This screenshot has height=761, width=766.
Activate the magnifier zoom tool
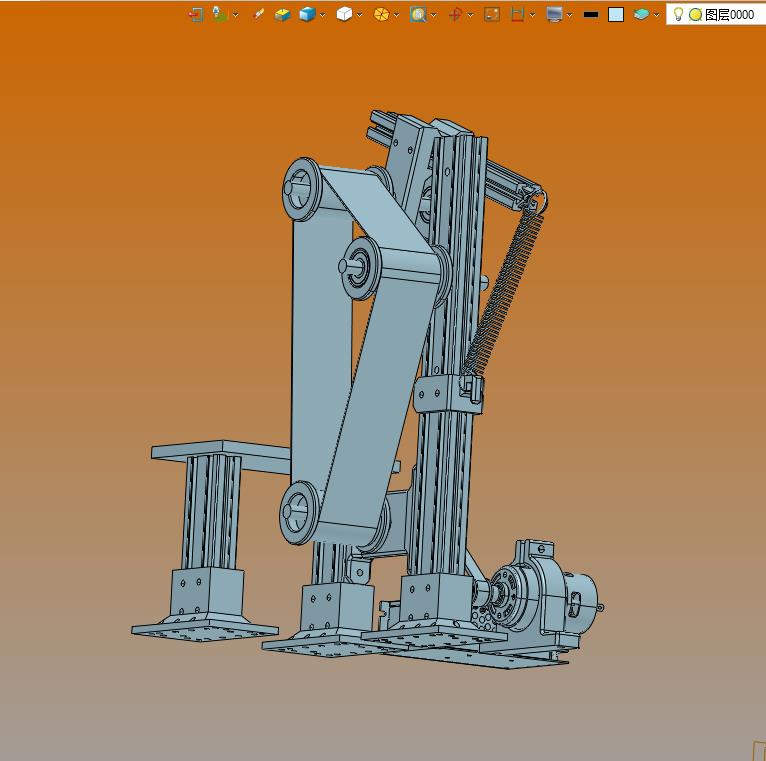click(x=418, y=14)
